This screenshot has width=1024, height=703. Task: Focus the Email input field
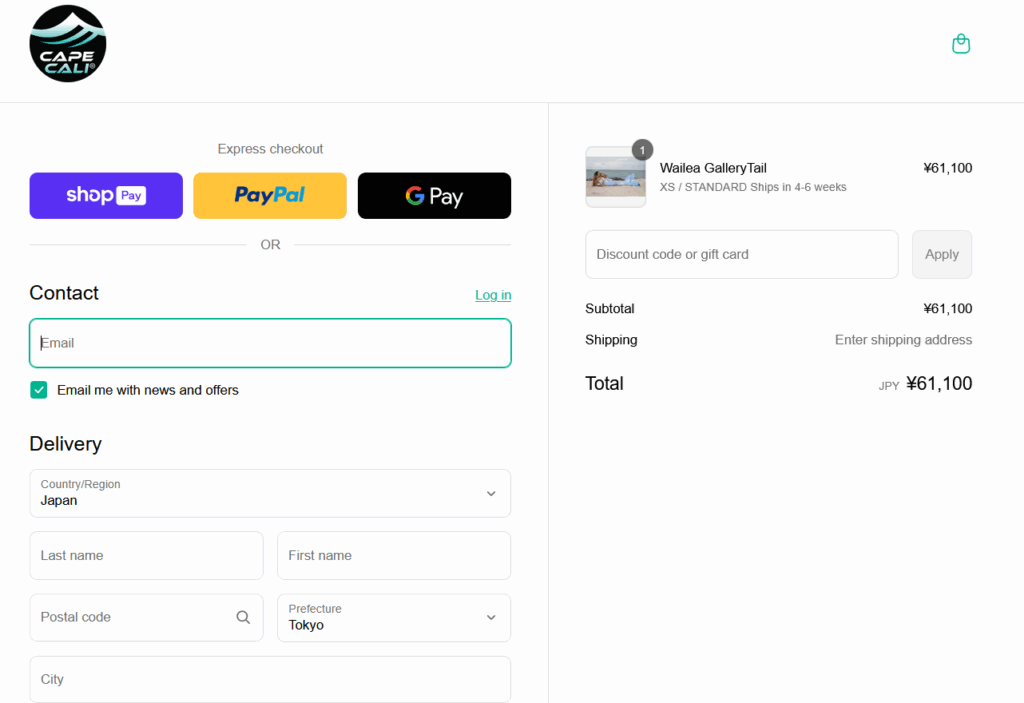(270, 343)
